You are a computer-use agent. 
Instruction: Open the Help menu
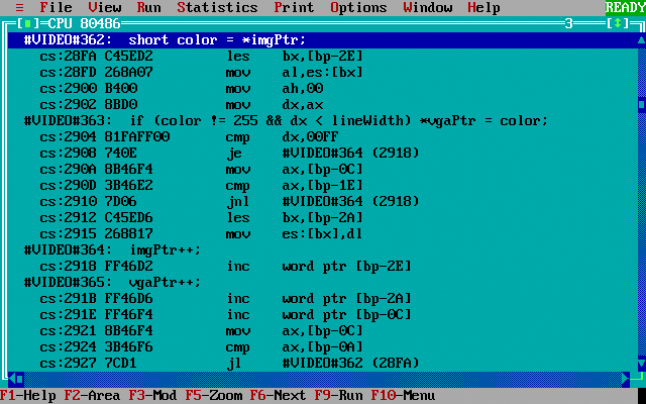coord(484,7)
